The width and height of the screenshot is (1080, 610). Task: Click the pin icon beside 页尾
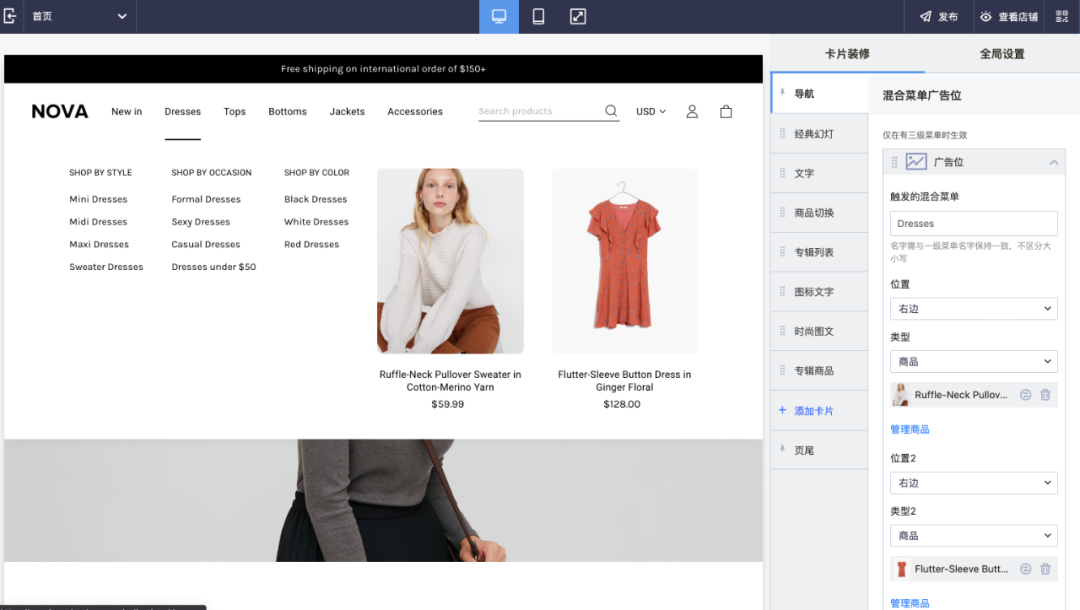[782, 449]
